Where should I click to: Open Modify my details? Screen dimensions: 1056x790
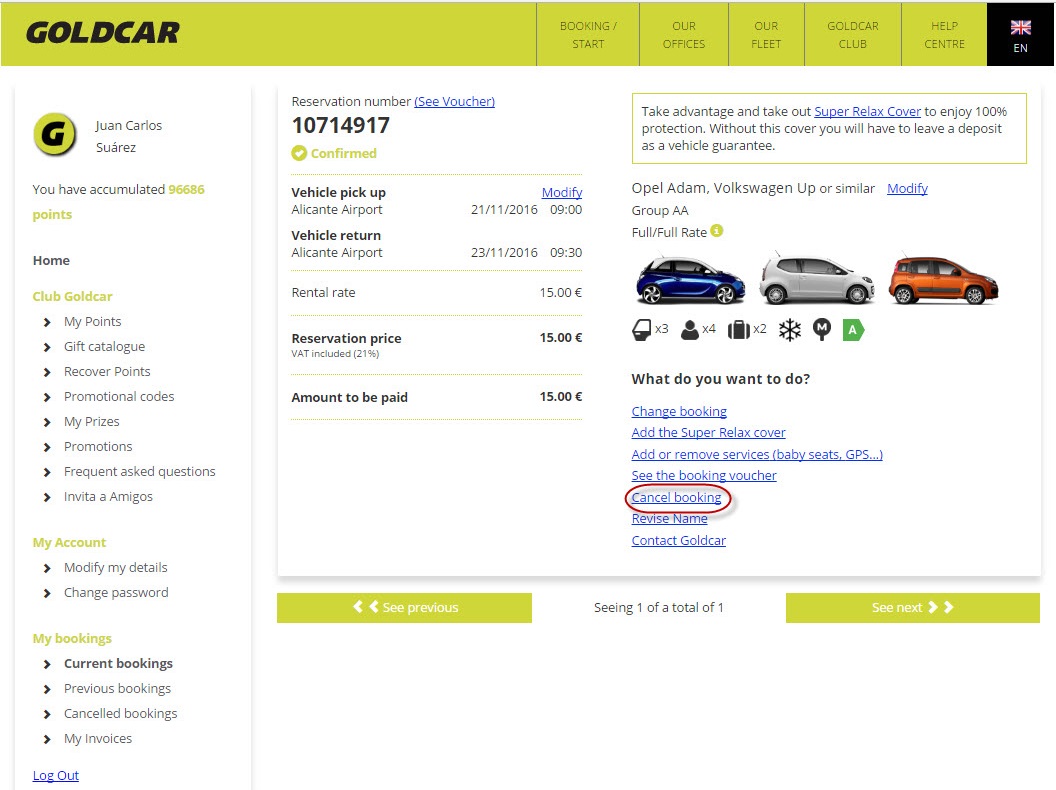tap(116, 567)
